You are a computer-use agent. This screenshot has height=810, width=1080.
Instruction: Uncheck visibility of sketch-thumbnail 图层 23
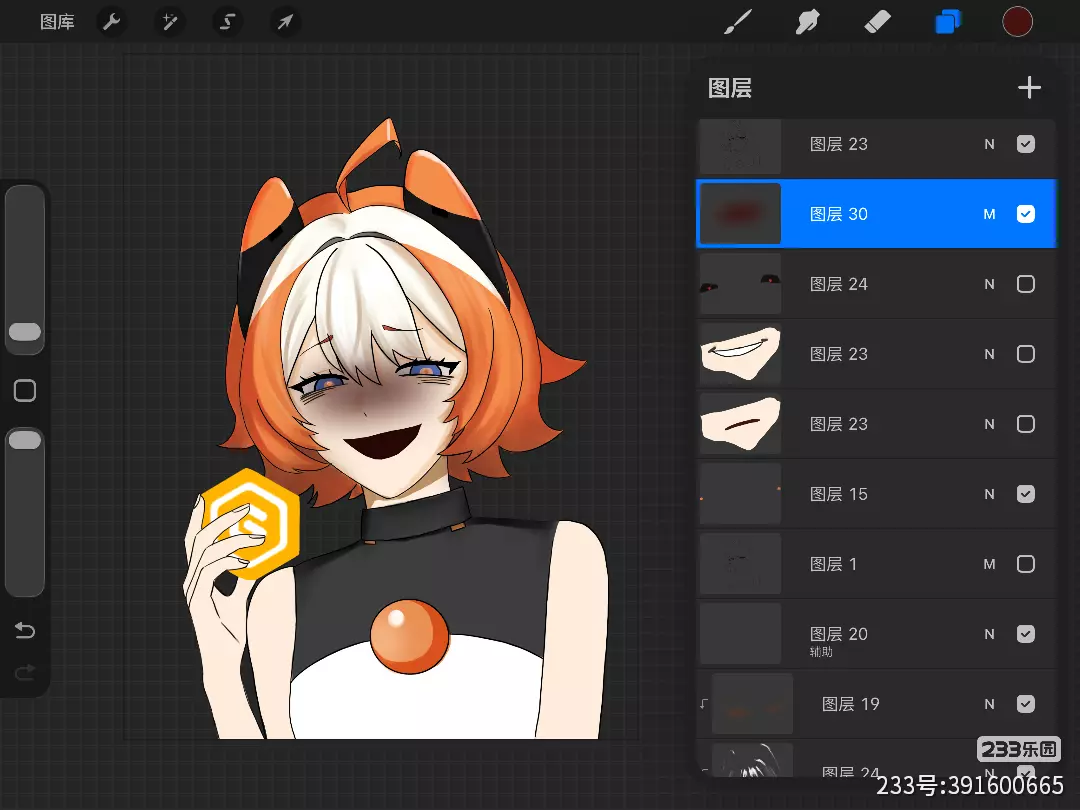(x=1026, y=144)
